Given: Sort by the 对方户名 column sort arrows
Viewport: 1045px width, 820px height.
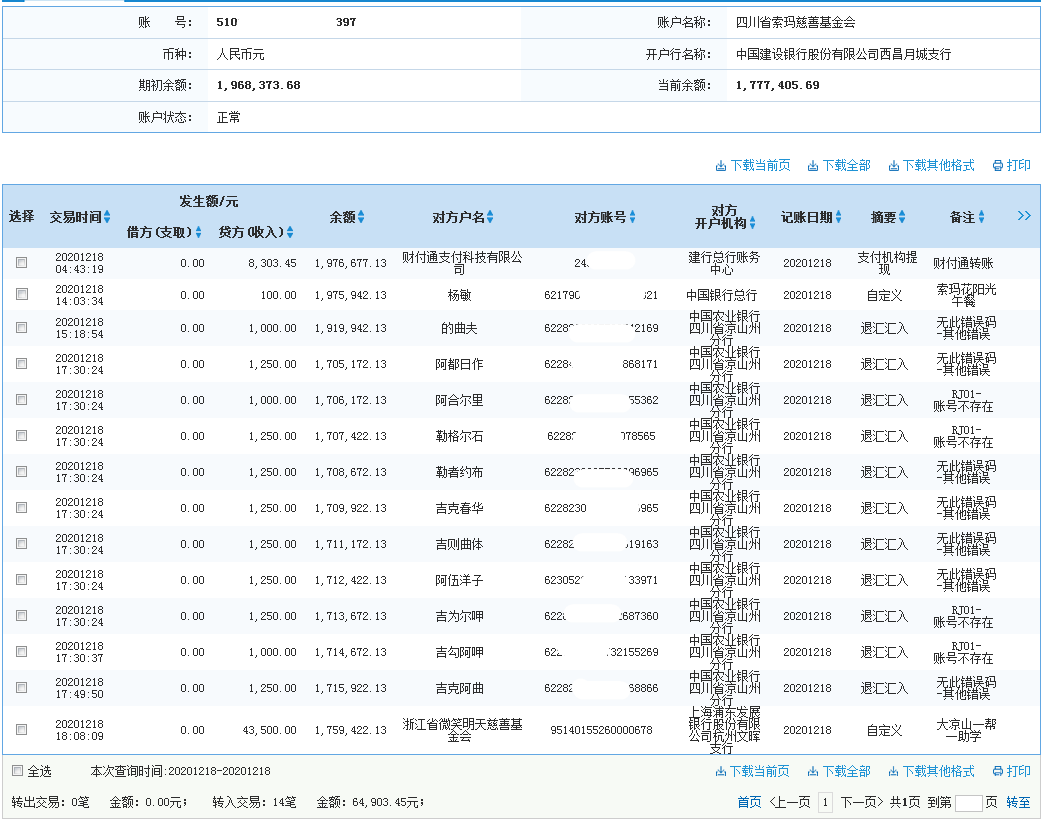Looking at the screenshot, I should point(489,215).
